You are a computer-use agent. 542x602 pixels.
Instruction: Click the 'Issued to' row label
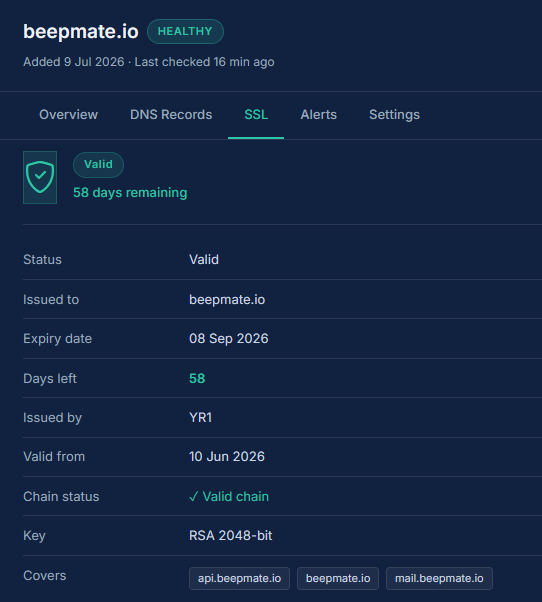[x=51, y=299]
